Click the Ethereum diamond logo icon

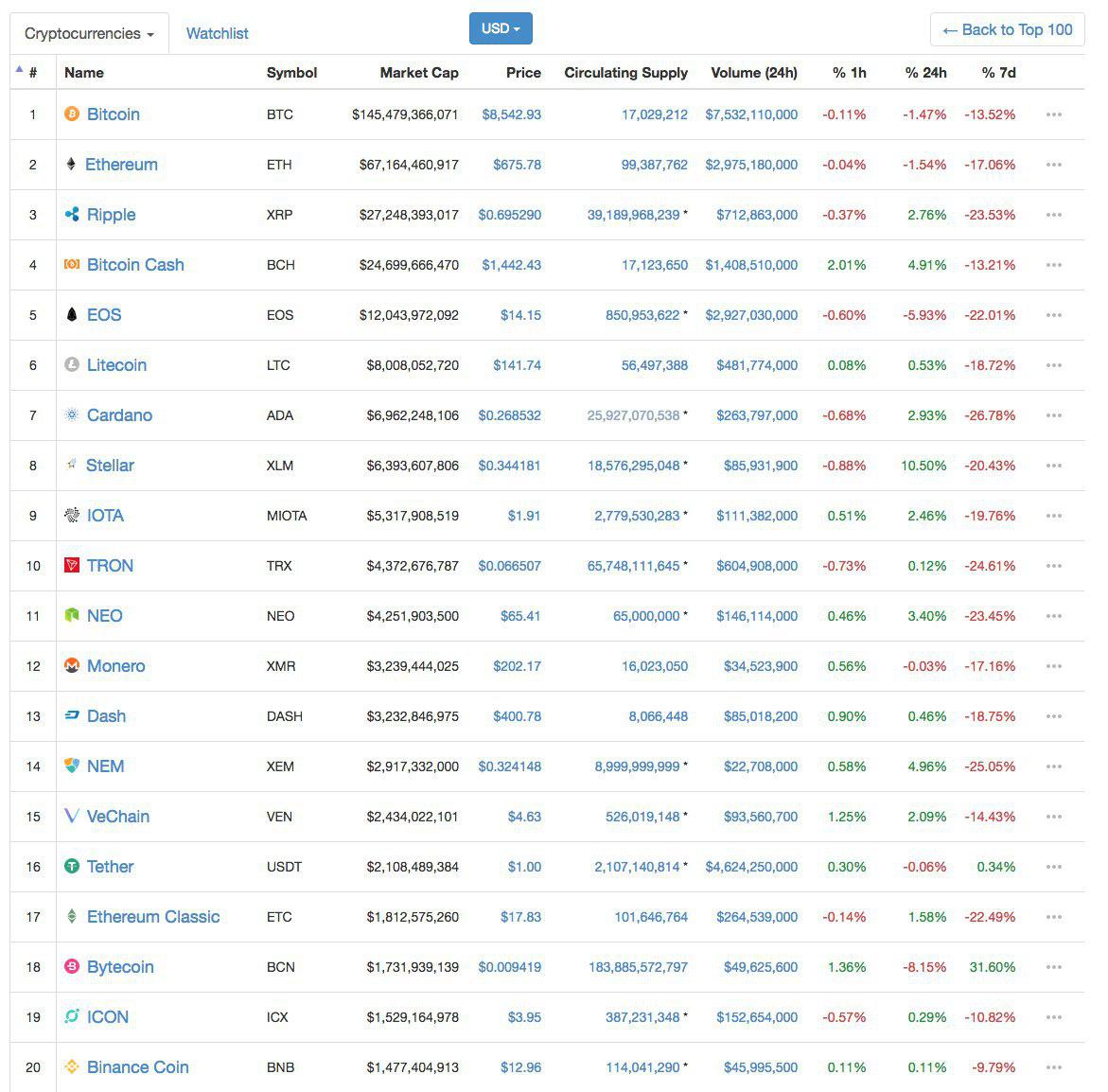pyautogui.click(x=71, y=164)
